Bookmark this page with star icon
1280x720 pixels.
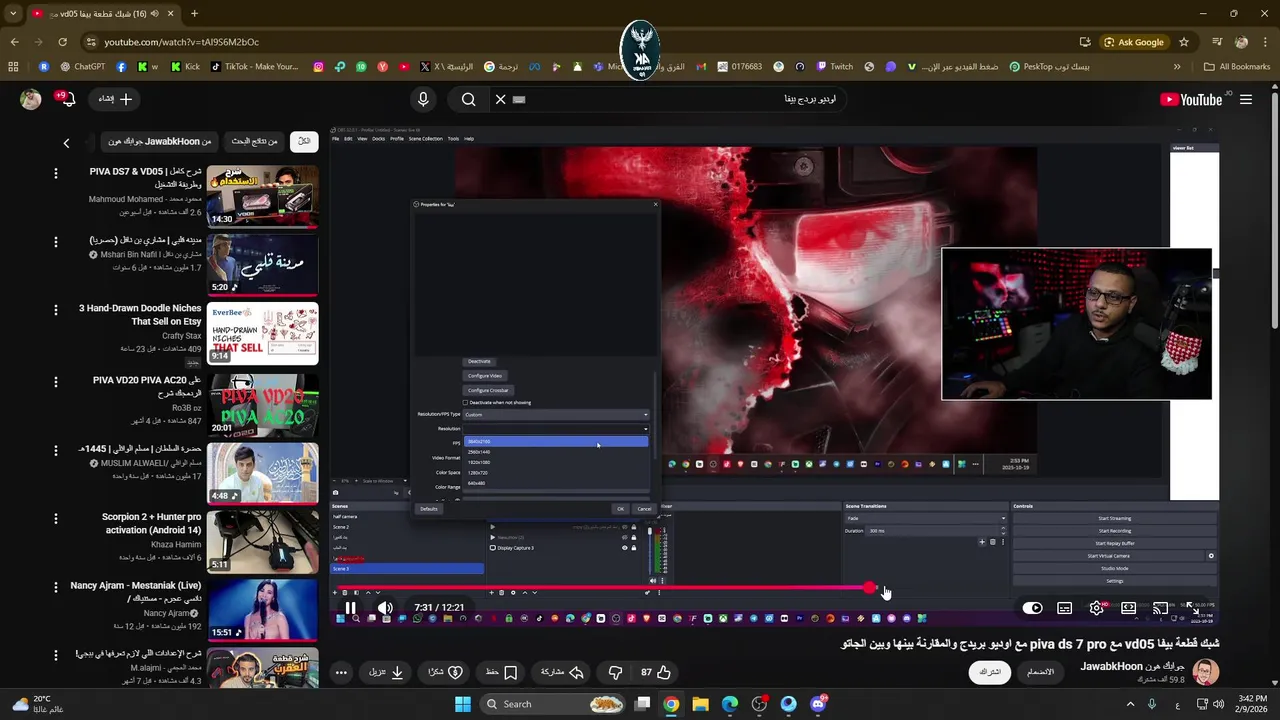point(1184,42)
